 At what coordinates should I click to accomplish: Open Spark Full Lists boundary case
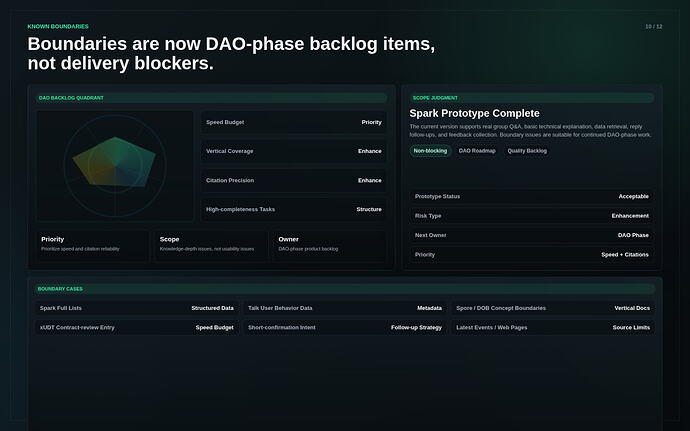[137, 308]
